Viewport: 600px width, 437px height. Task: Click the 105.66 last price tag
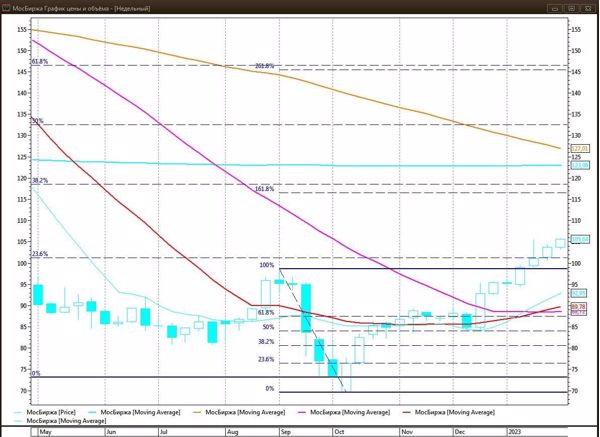coord(578,239)
